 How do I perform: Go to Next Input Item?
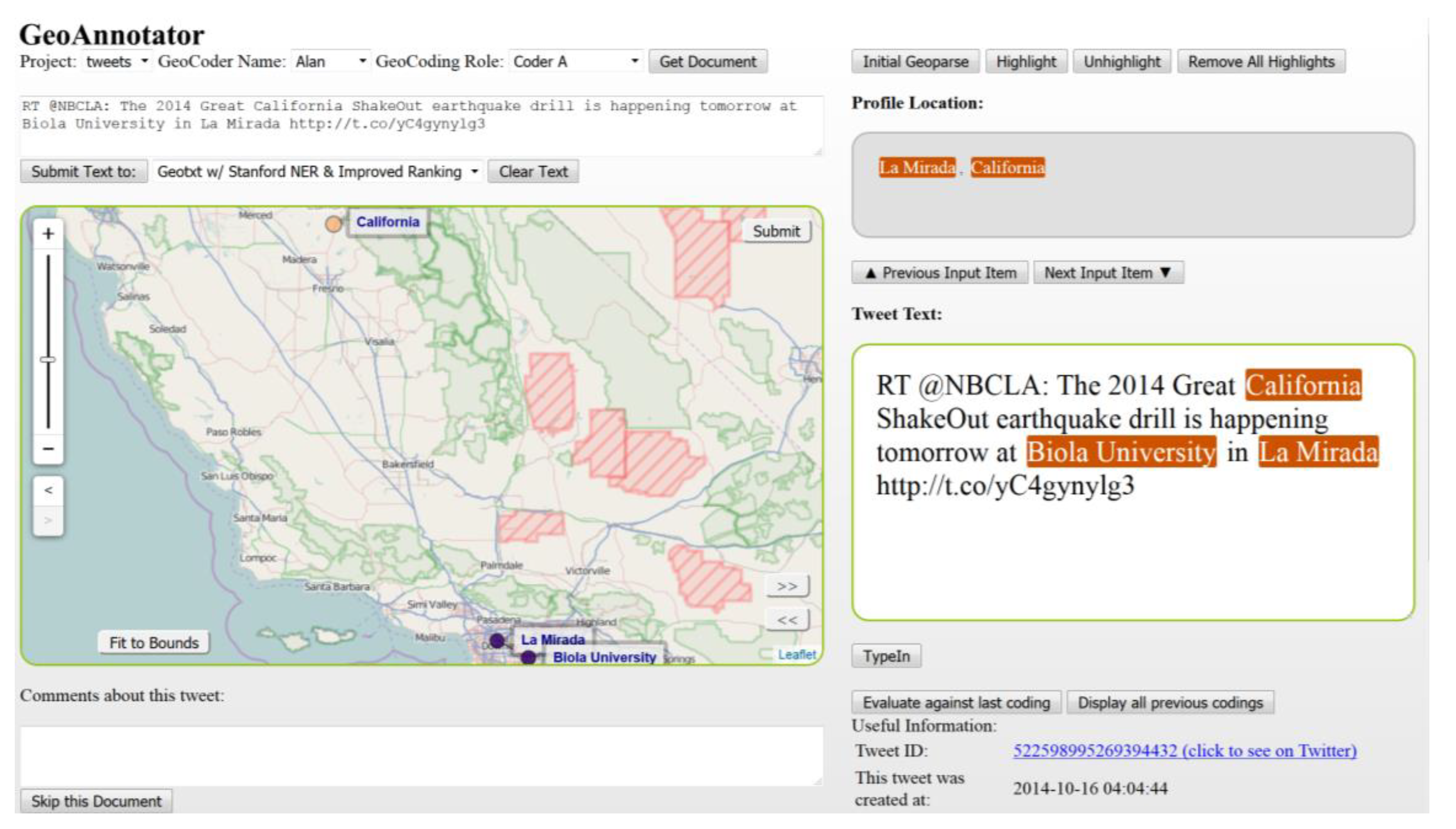(1108, 273)
